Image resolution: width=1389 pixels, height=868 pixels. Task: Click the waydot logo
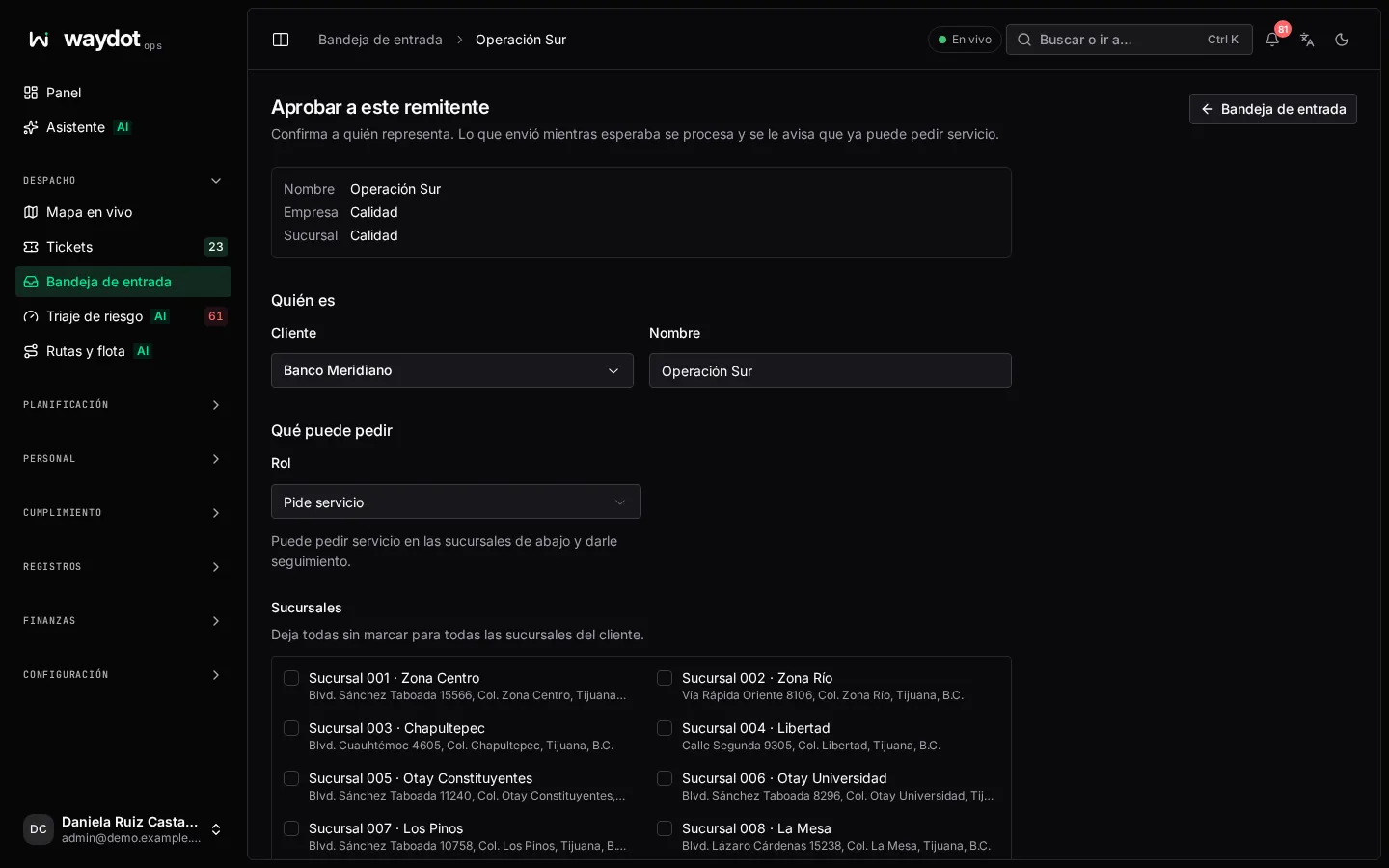(x=95, y=40)
